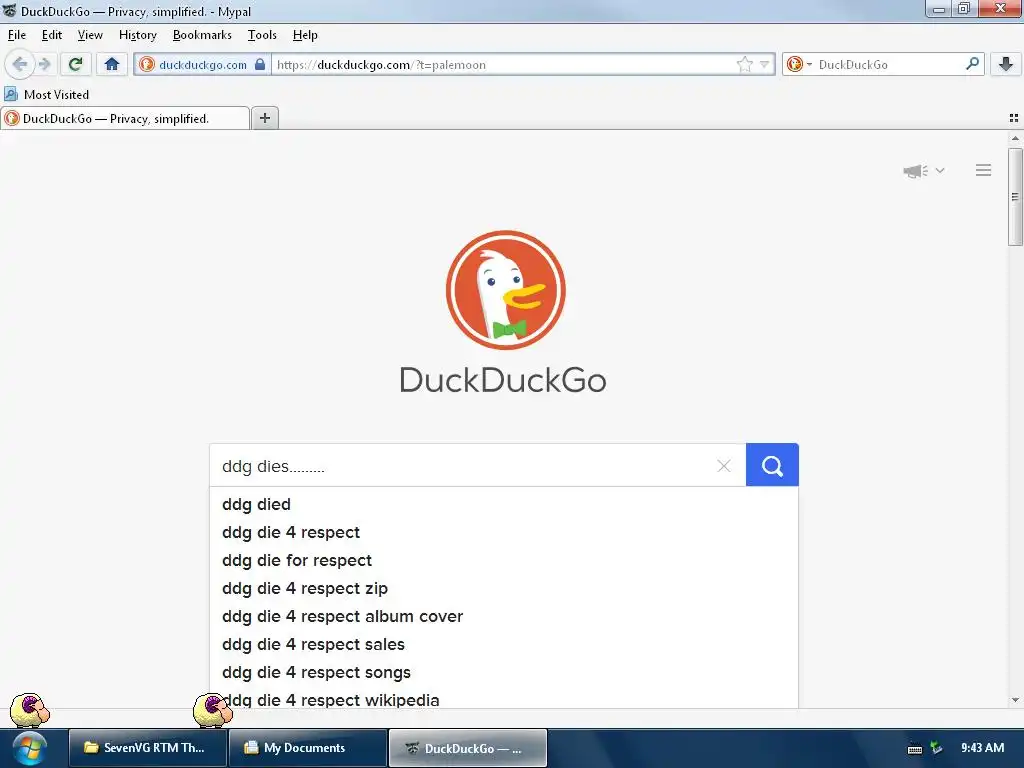Screen dimensions: 1024x768
Task: Click the padlock site security icon
Action: click(260, 64)
